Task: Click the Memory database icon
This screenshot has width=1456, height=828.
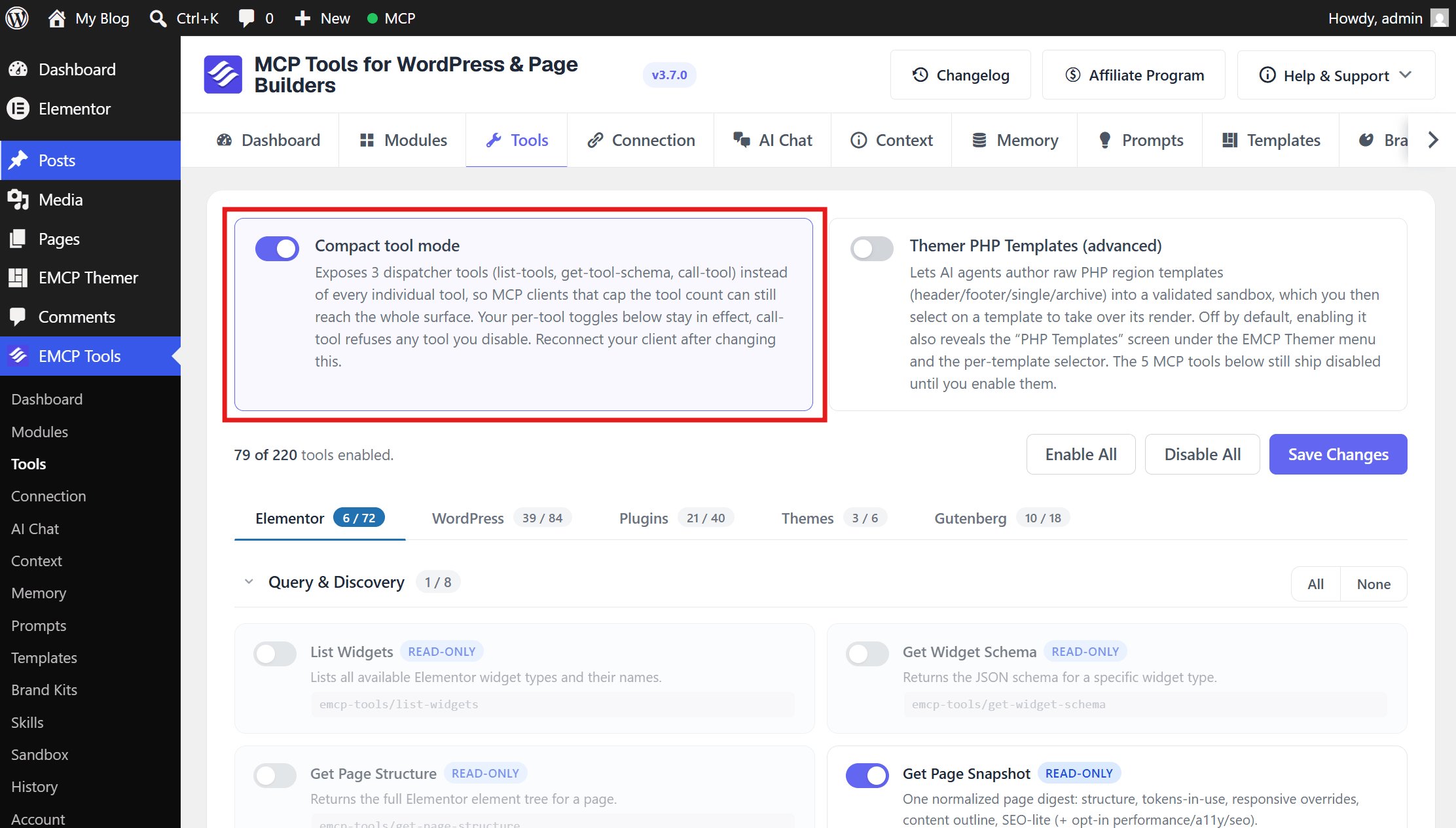Action: (x=979, y=140)
